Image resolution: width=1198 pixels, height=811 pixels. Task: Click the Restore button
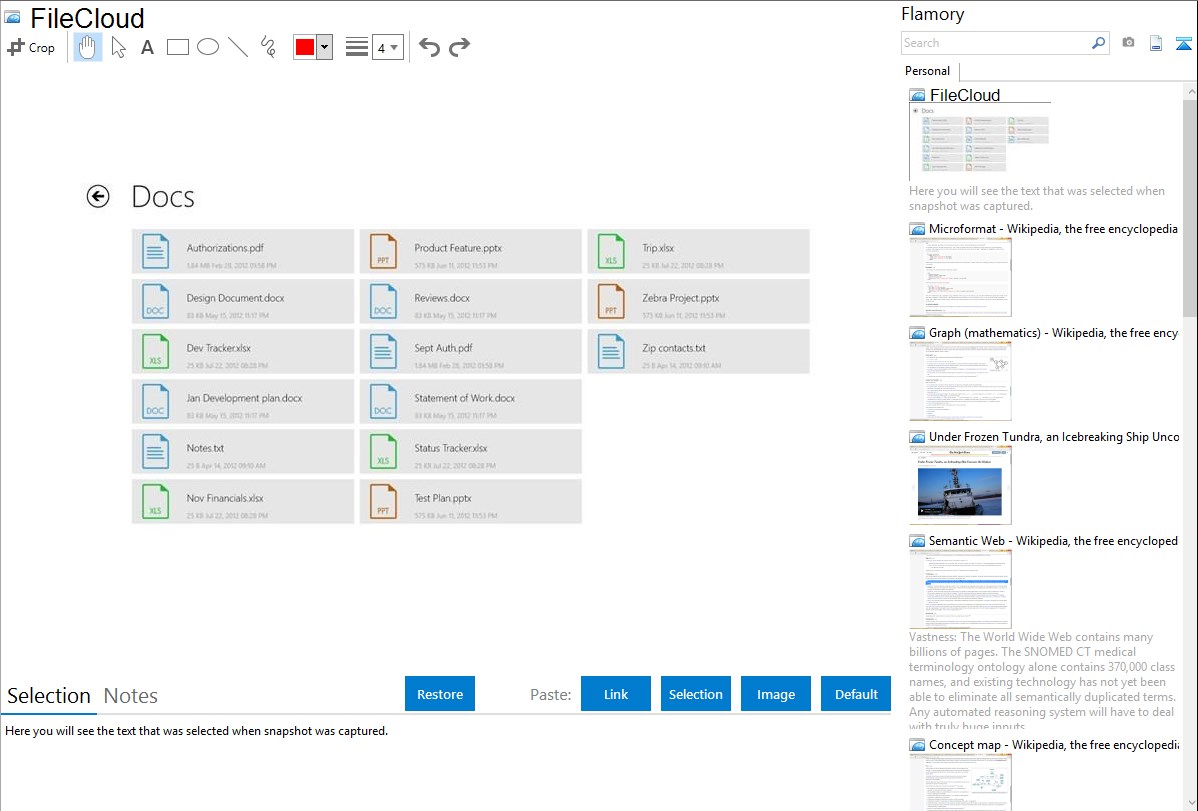click(x=440, y=694)
